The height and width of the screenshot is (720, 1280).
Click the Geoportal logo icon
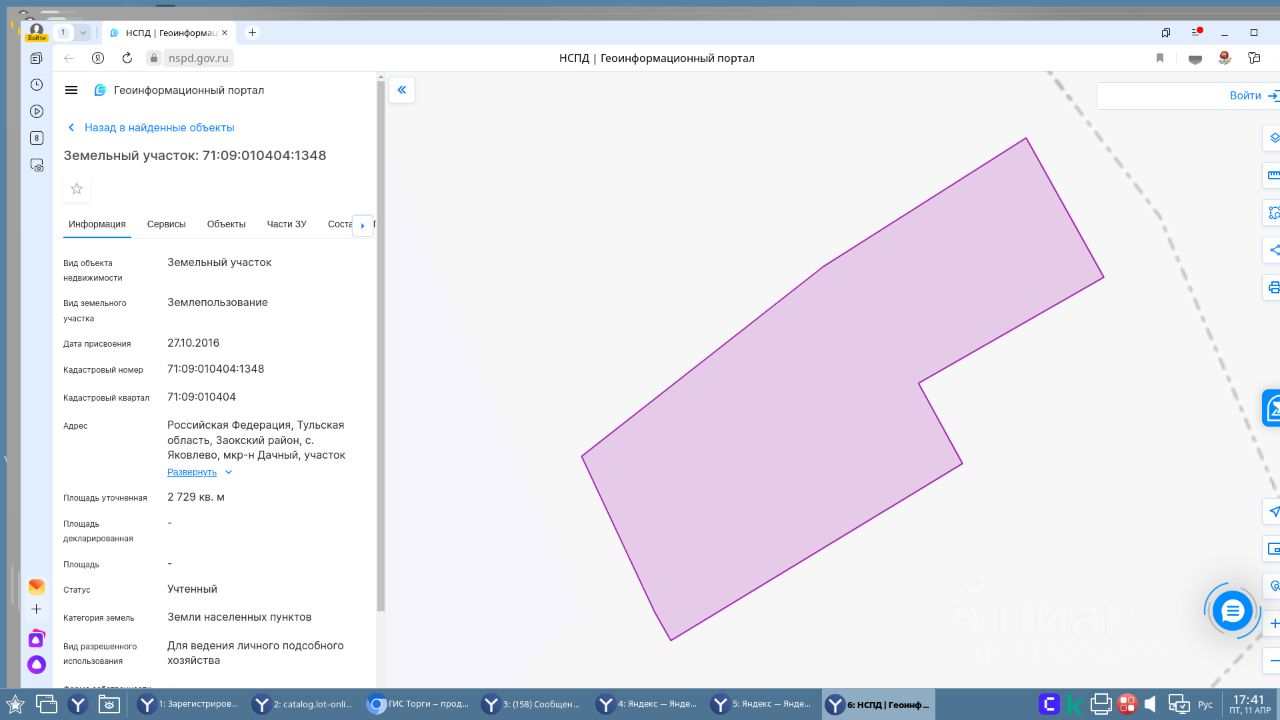(100, 90)
